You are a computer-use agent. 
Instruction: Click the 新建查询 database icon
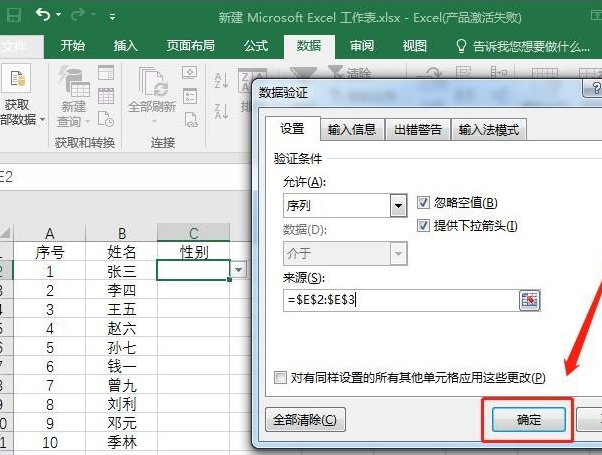coord(74,81)
